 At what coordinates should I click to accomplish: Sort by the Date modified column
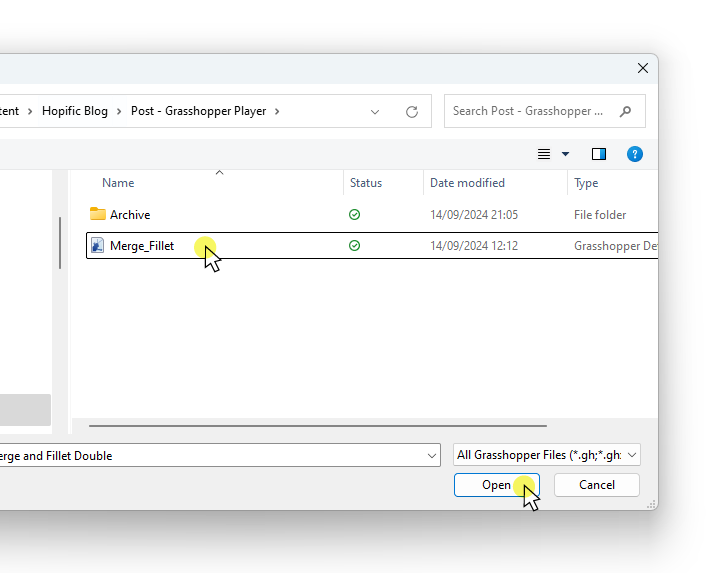[x=467, y=183]
